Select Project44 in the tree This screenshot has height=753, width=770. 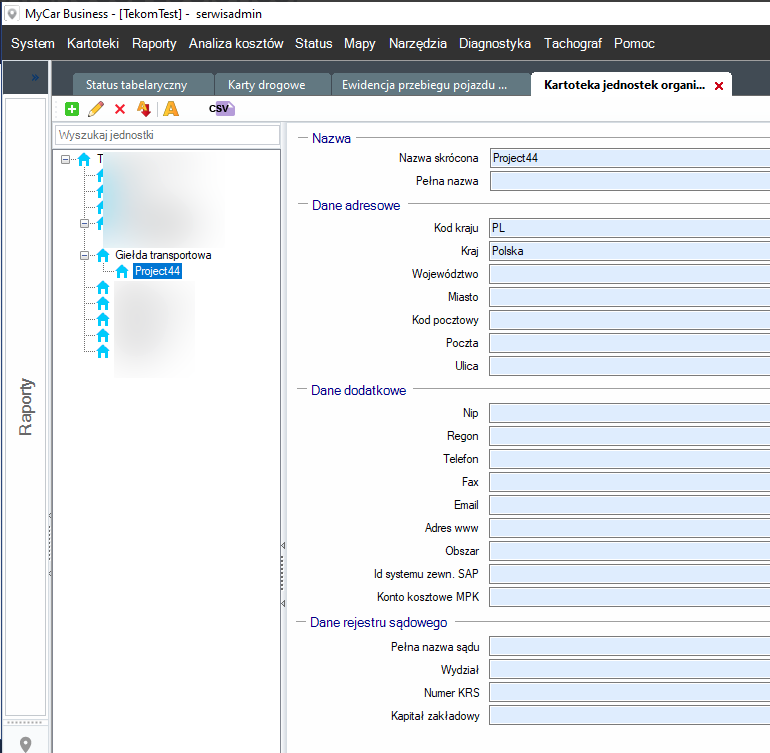coord(157,271)
